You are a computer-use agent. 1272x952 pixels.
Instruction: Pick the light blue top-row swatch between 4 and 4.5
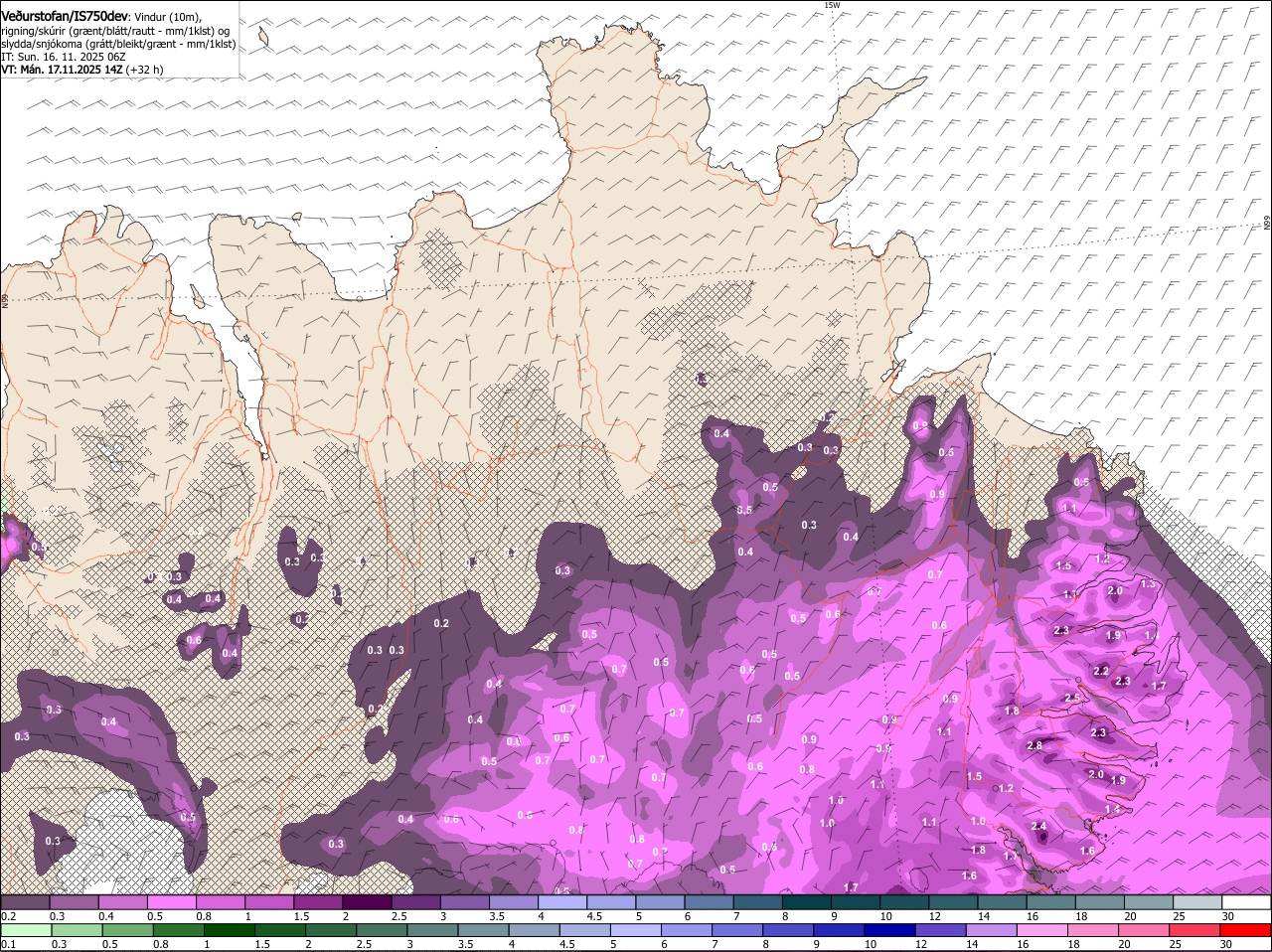(x=562, y=902)
